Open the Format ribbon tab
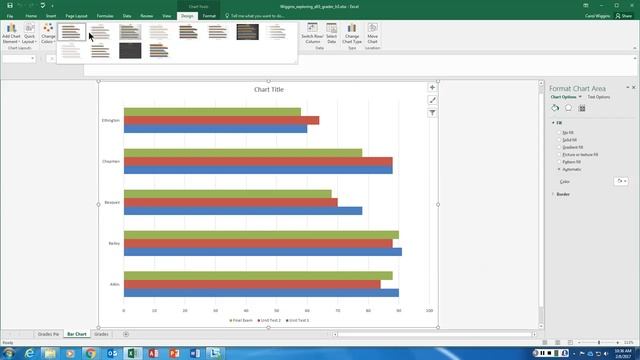Viewport: 640px width, 360px height. pos(209,16)
